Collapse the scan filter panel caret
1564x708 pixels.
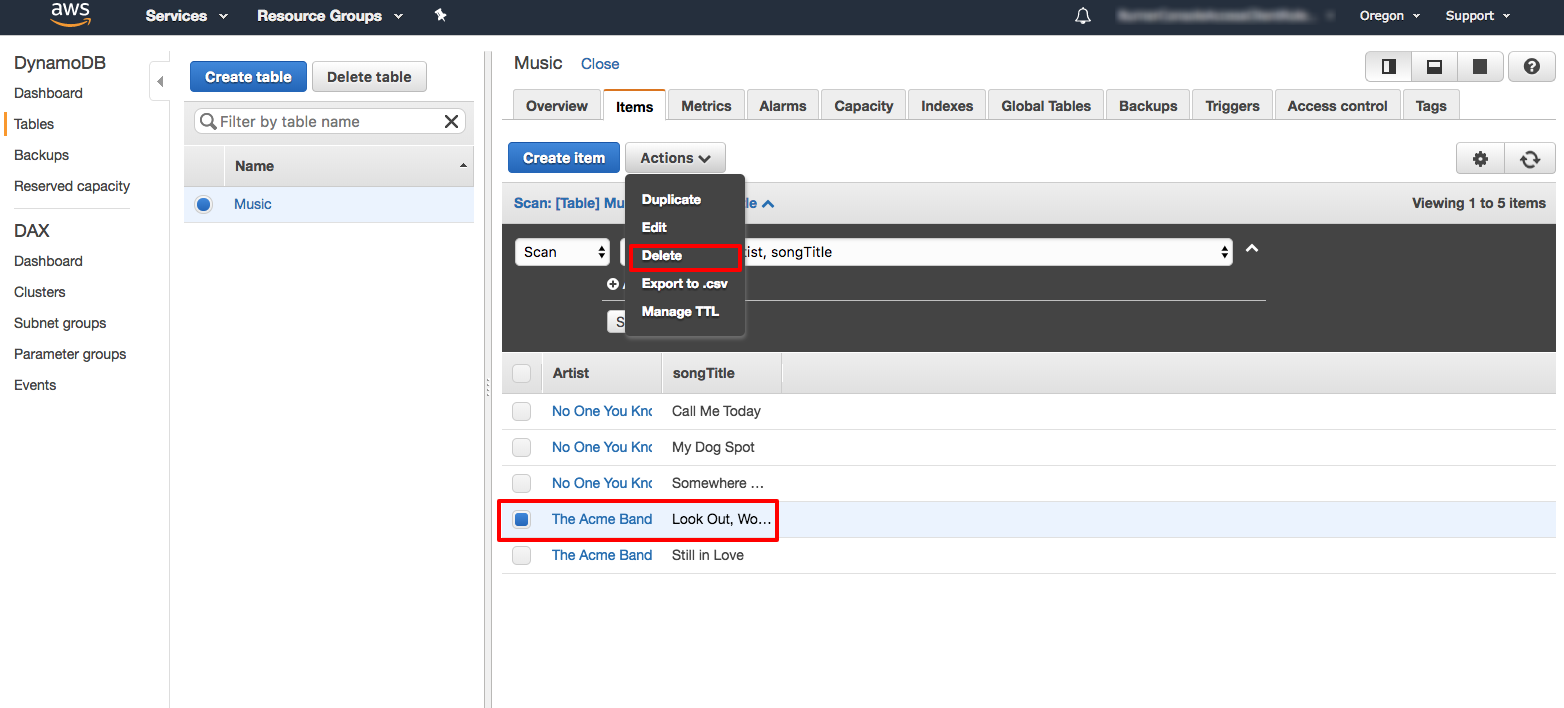[1251, 249]
